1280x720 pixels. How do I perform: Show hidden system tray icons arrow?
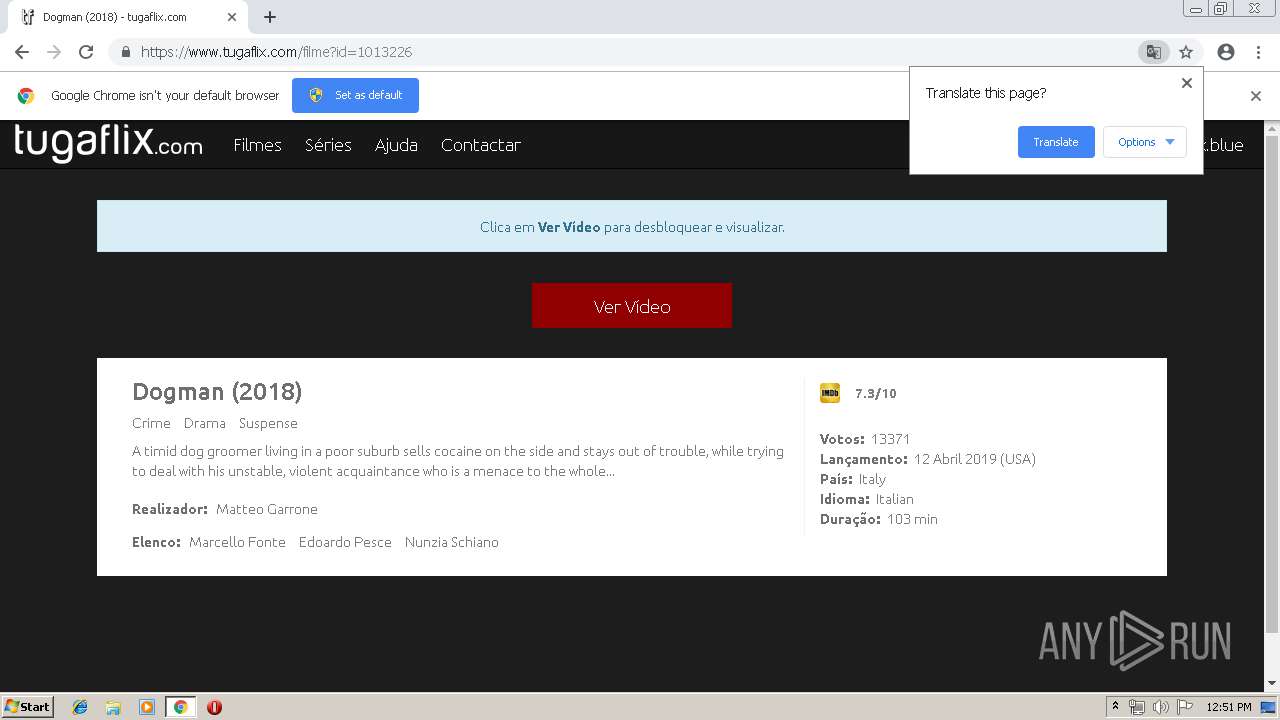(1115, 707)
